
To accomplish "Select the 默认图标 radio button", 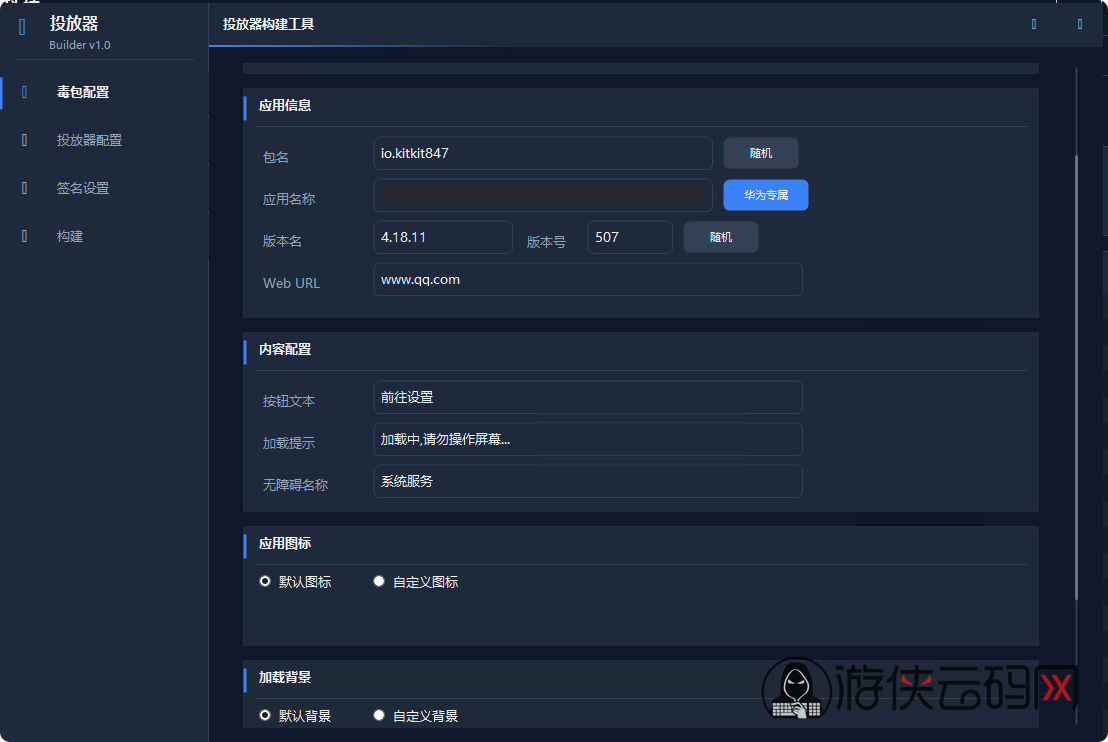I will click(265, 581).
